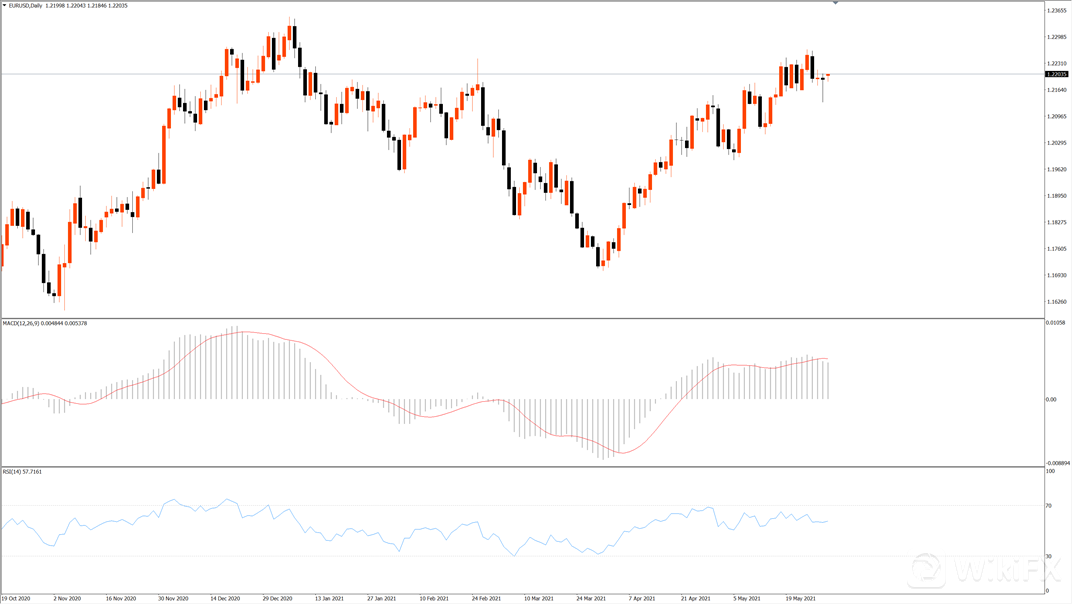Click the current price label 1.22035
Image resolution: width=1072 pixels, height=604 pixels.
click(1056, 74)
